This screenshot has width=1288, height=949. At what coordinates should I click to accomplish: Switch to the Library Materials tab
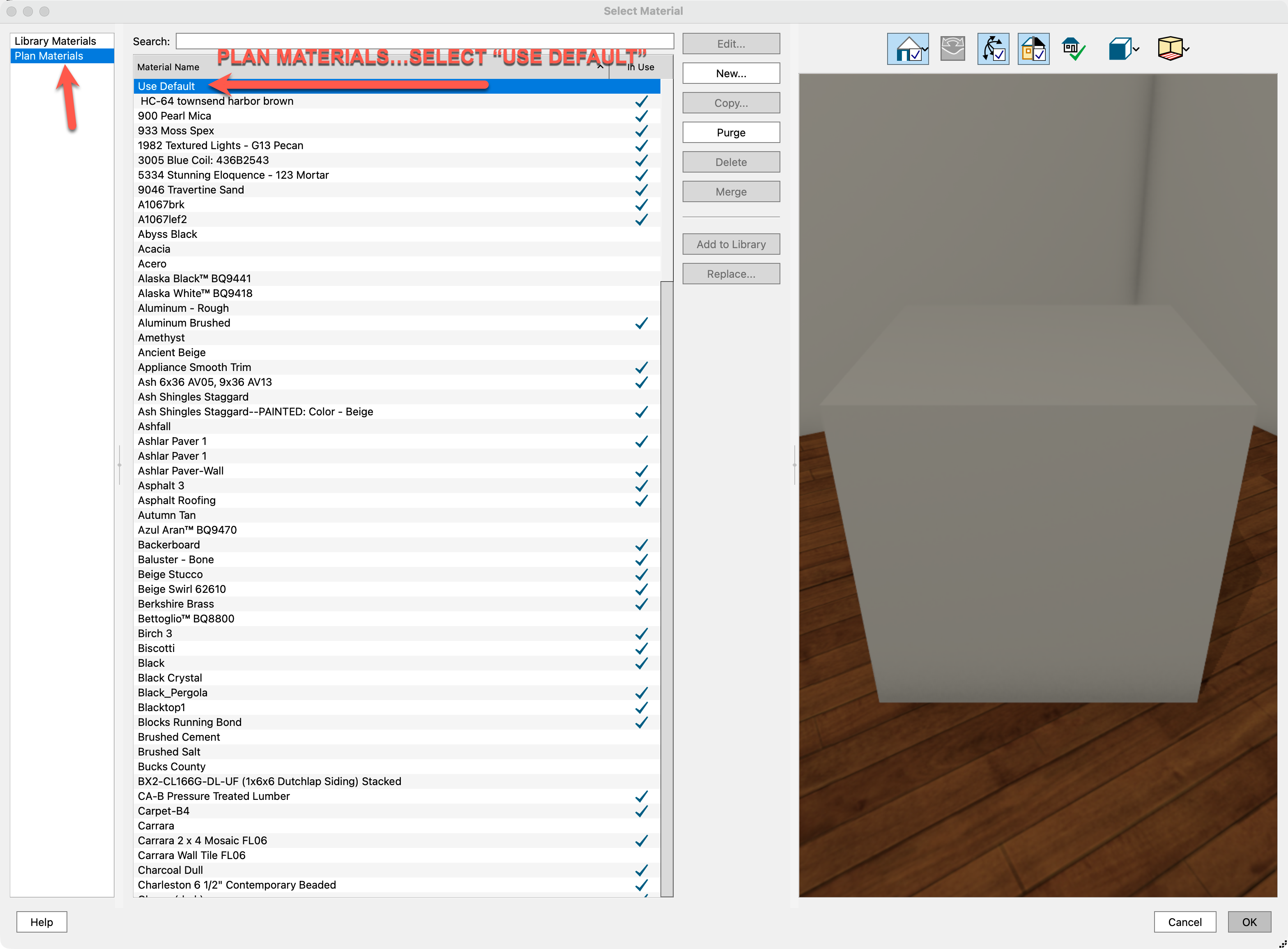[x=55, y=41]
